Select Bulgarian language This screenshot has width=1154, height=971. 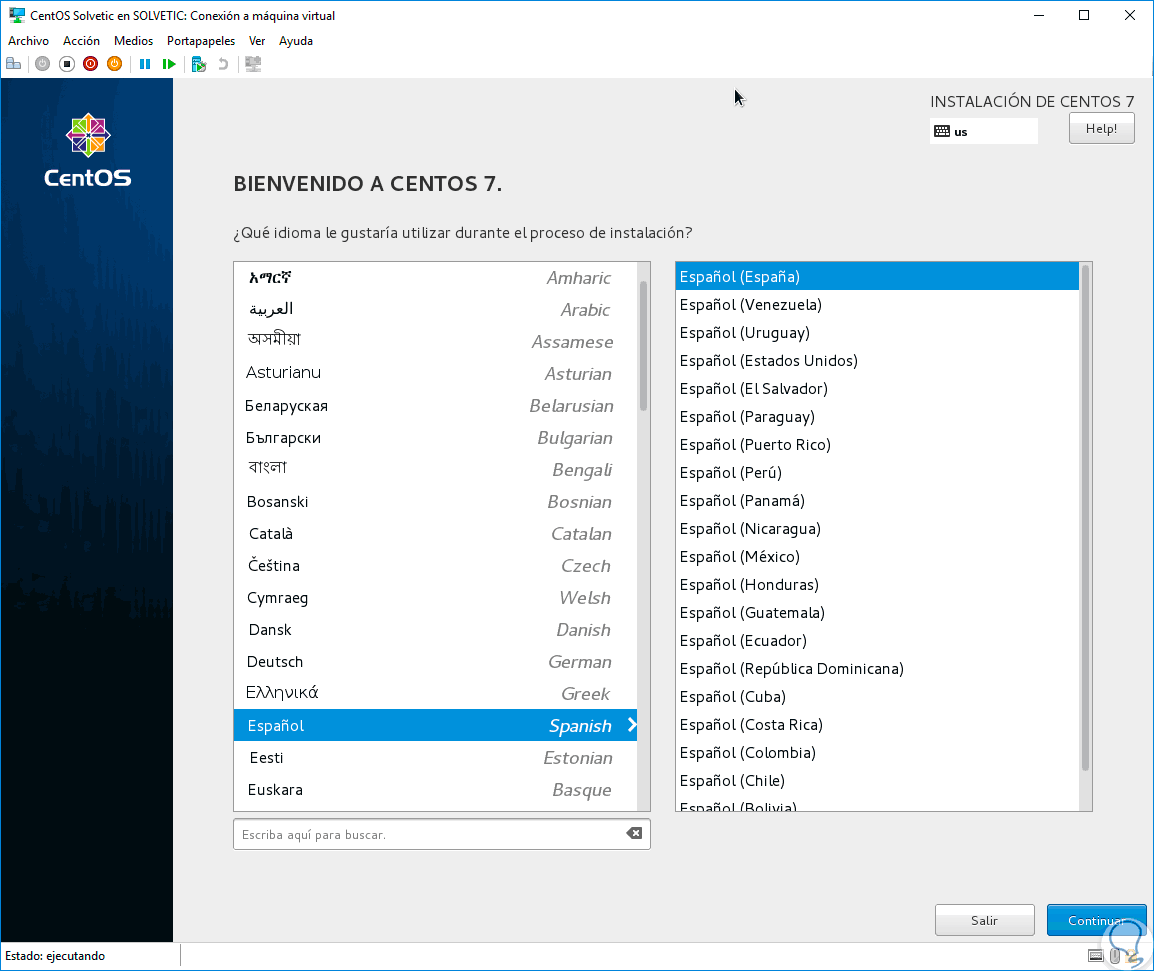pos(435,437)
